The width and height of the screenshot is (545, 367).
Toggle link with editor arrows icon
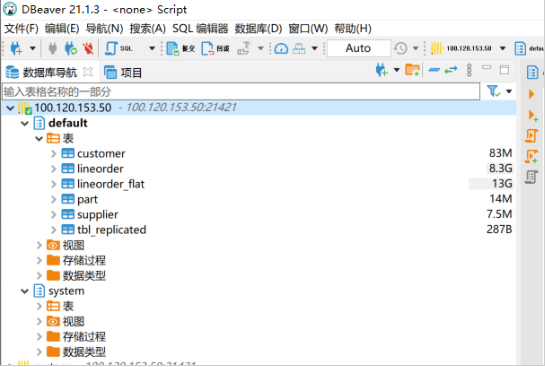[451, 70]
